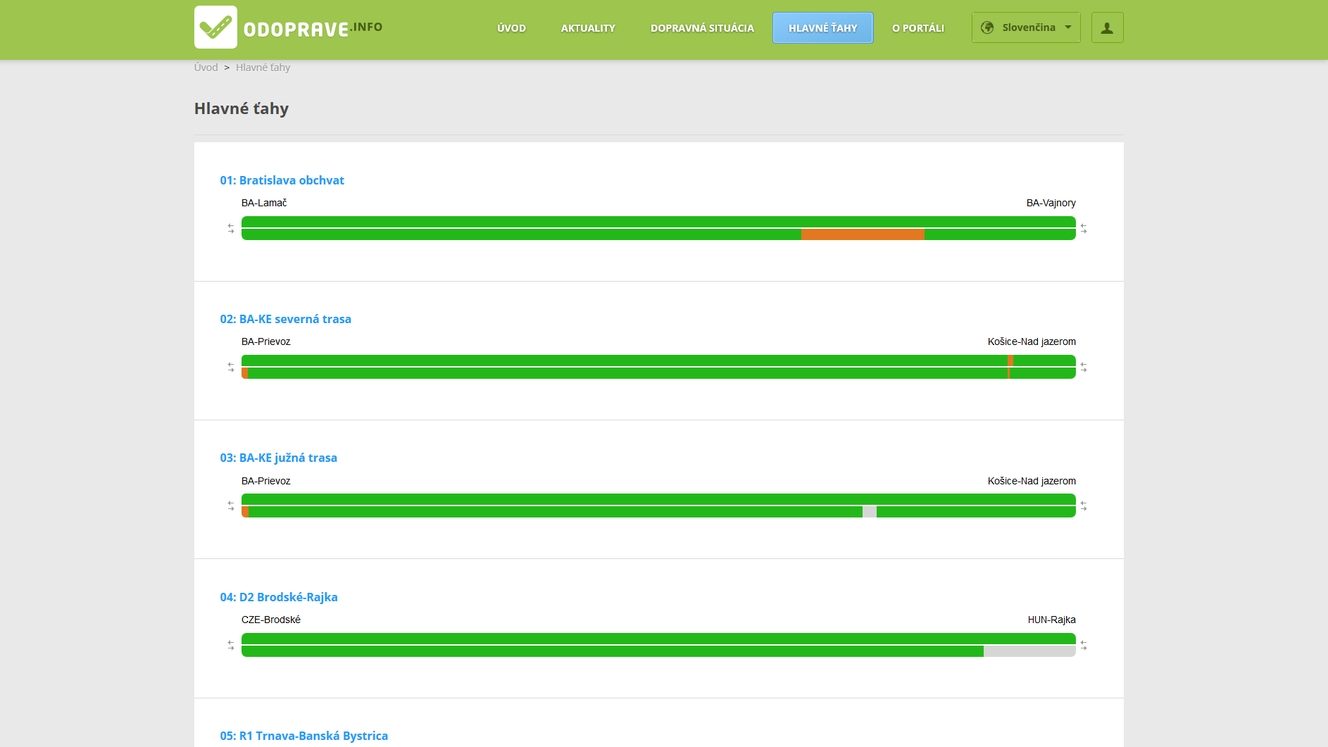
Task: Click direction arrows right of Bratislava obchvat bar
Action: coord(1083,228)
